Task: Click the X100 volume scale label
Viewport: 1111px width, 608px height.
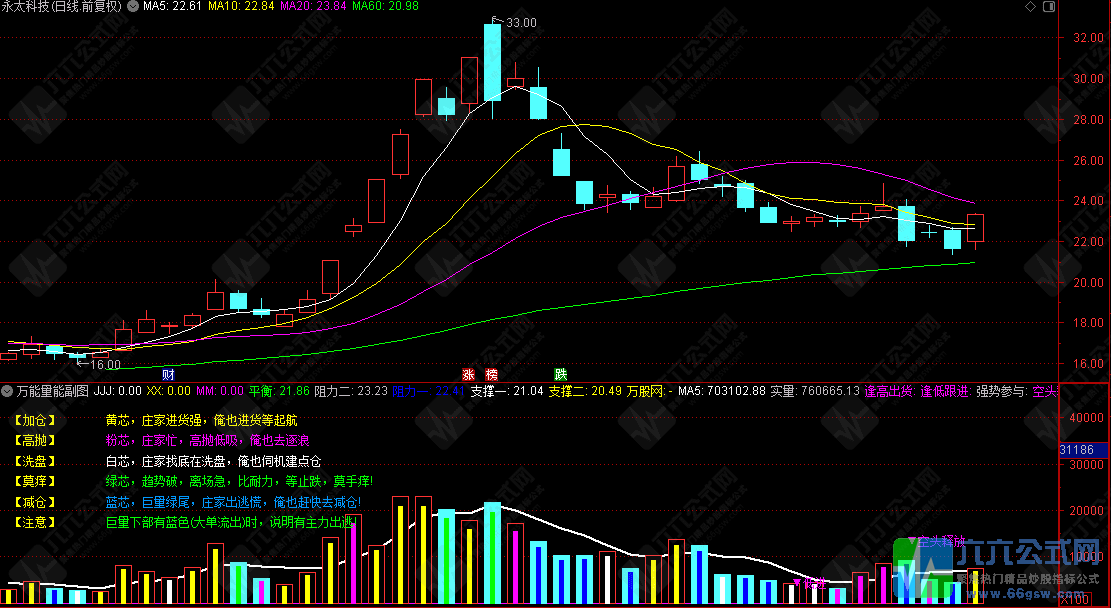Action: [x=1075, y=600]
